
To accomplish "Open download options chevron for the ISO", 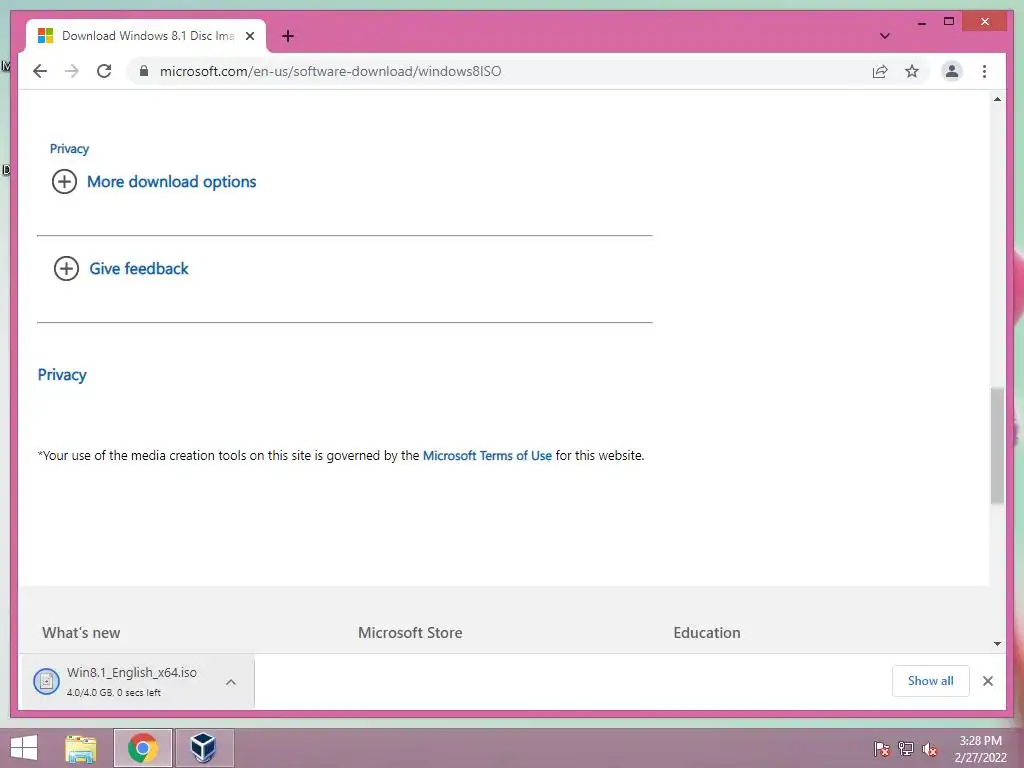I will click(231, 682).
